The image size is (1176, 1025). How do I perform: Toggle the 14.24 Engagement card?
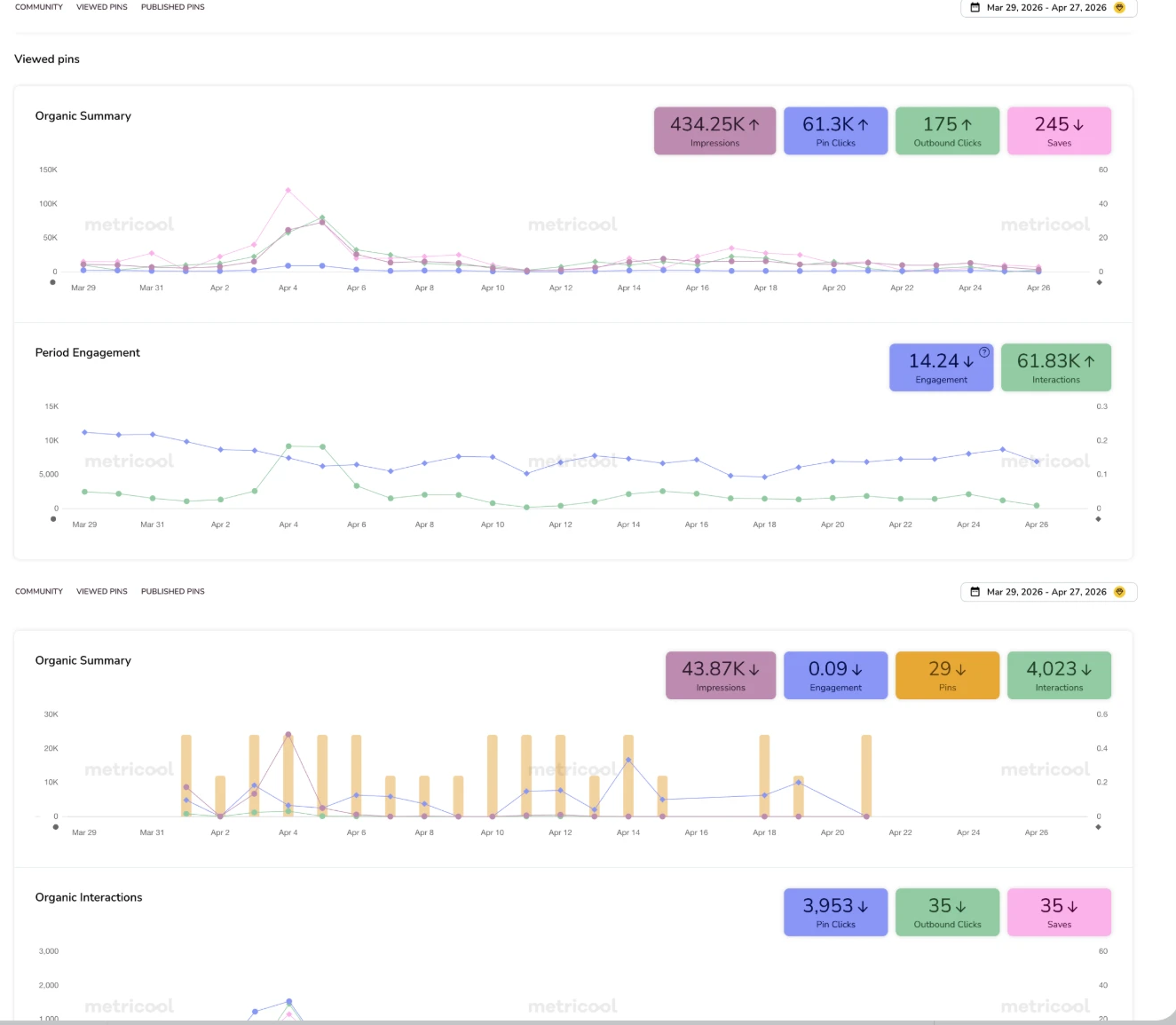pyautogui.click(x=941, y=367)
